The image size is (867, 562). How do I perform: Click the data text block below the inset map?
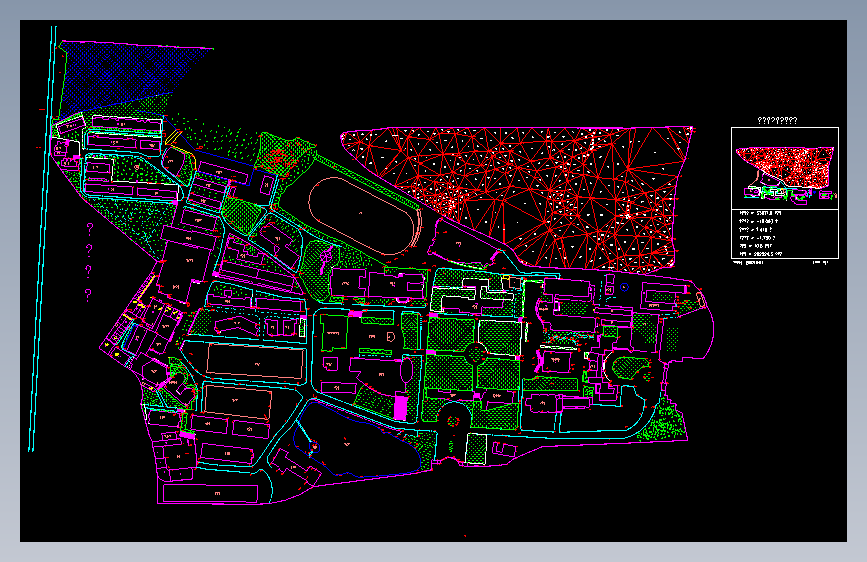(x=760, y=233)
